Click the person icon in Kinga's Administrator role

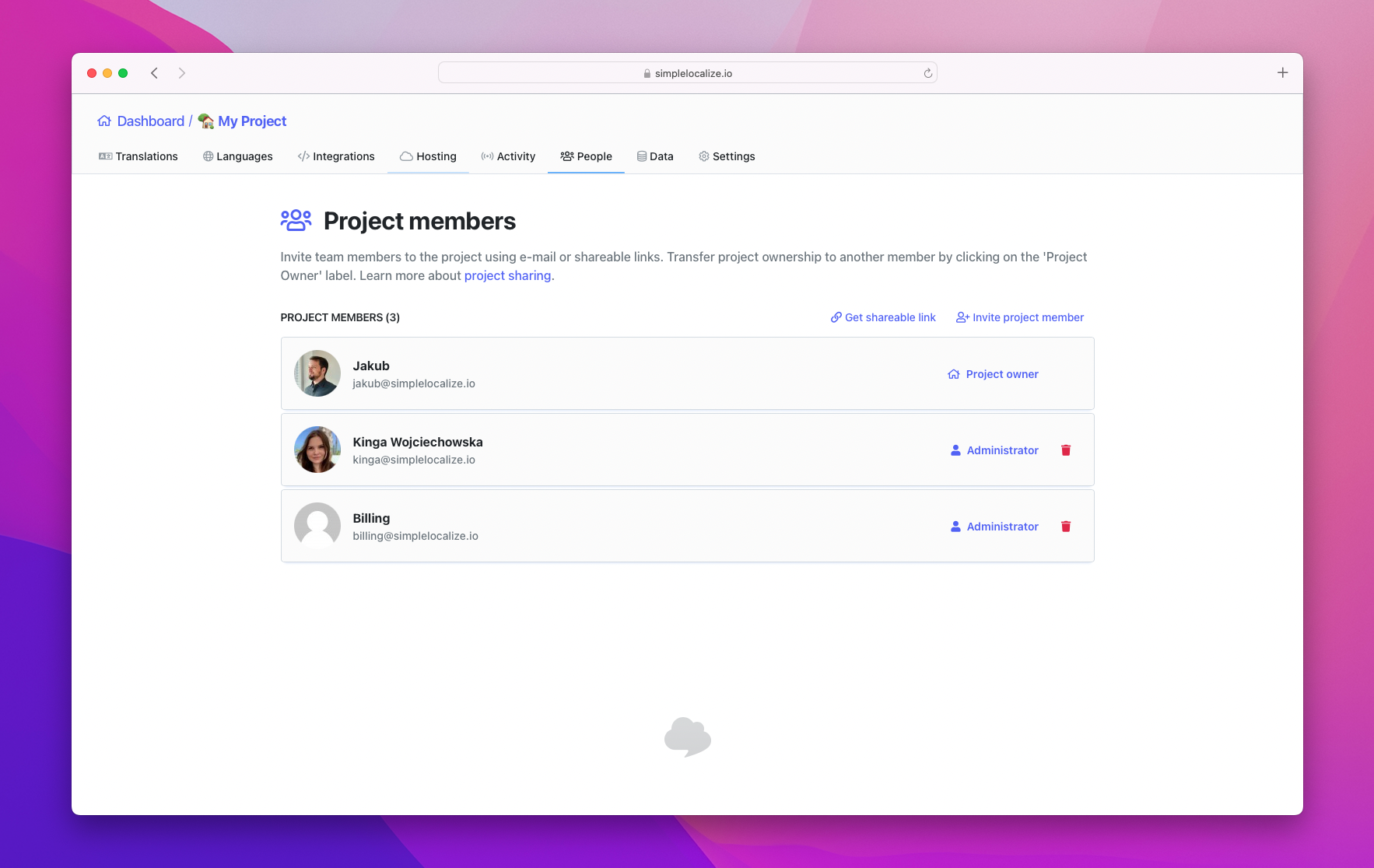[x=955, y=450]
